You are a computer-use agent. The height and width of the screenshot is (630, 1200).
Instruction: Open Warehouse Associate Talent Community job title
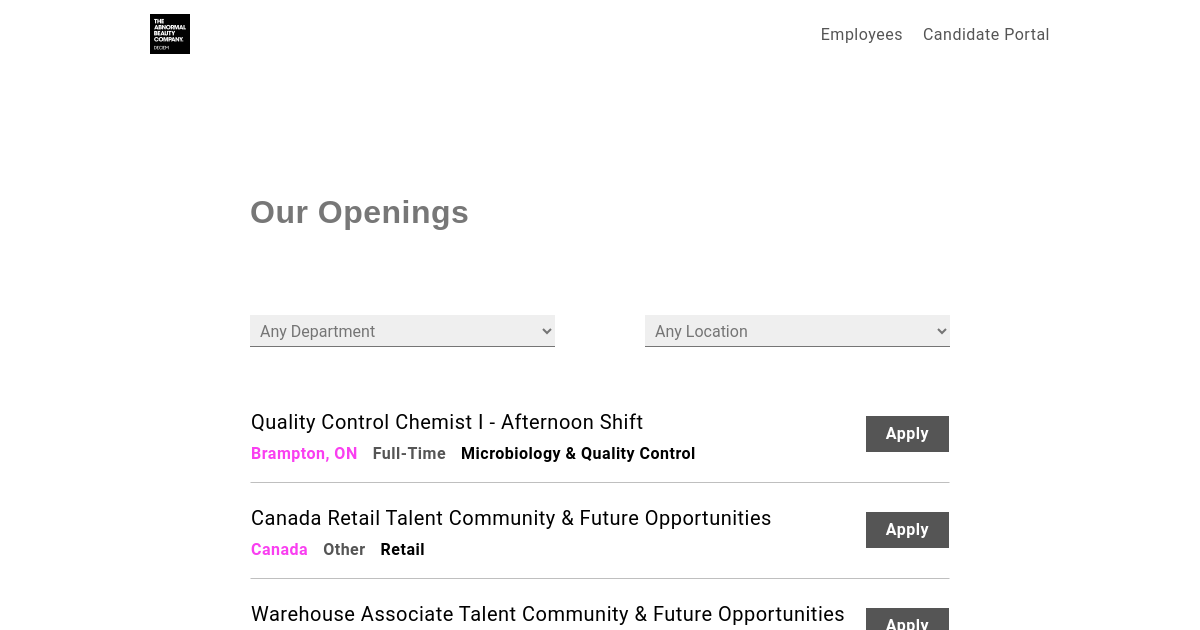pyautogui.click(x=548, y=614)
